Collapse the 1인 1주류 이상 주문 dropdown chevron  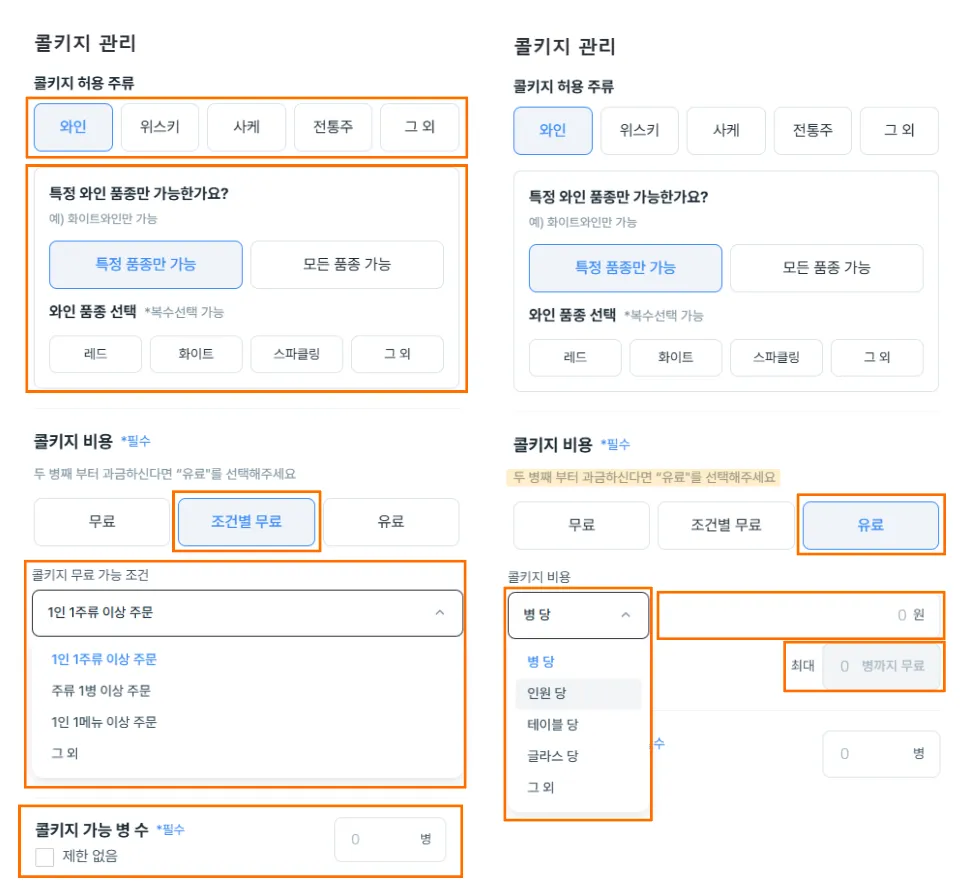pos(439,613)
